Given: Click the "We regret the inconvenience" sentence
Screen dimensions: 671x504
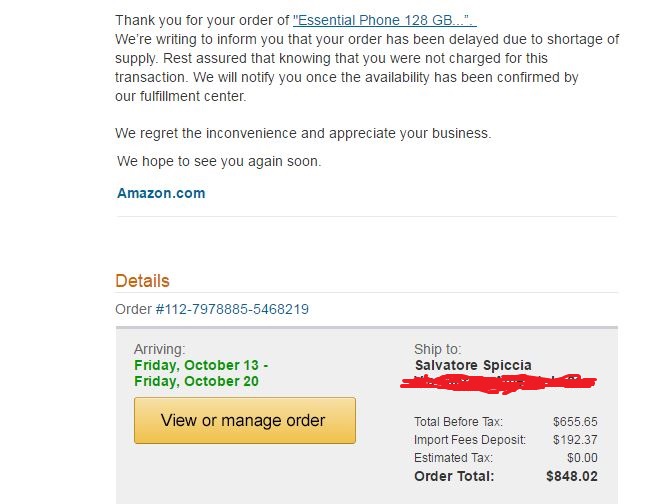Looking at the screenshot, I should click(303, 133).
